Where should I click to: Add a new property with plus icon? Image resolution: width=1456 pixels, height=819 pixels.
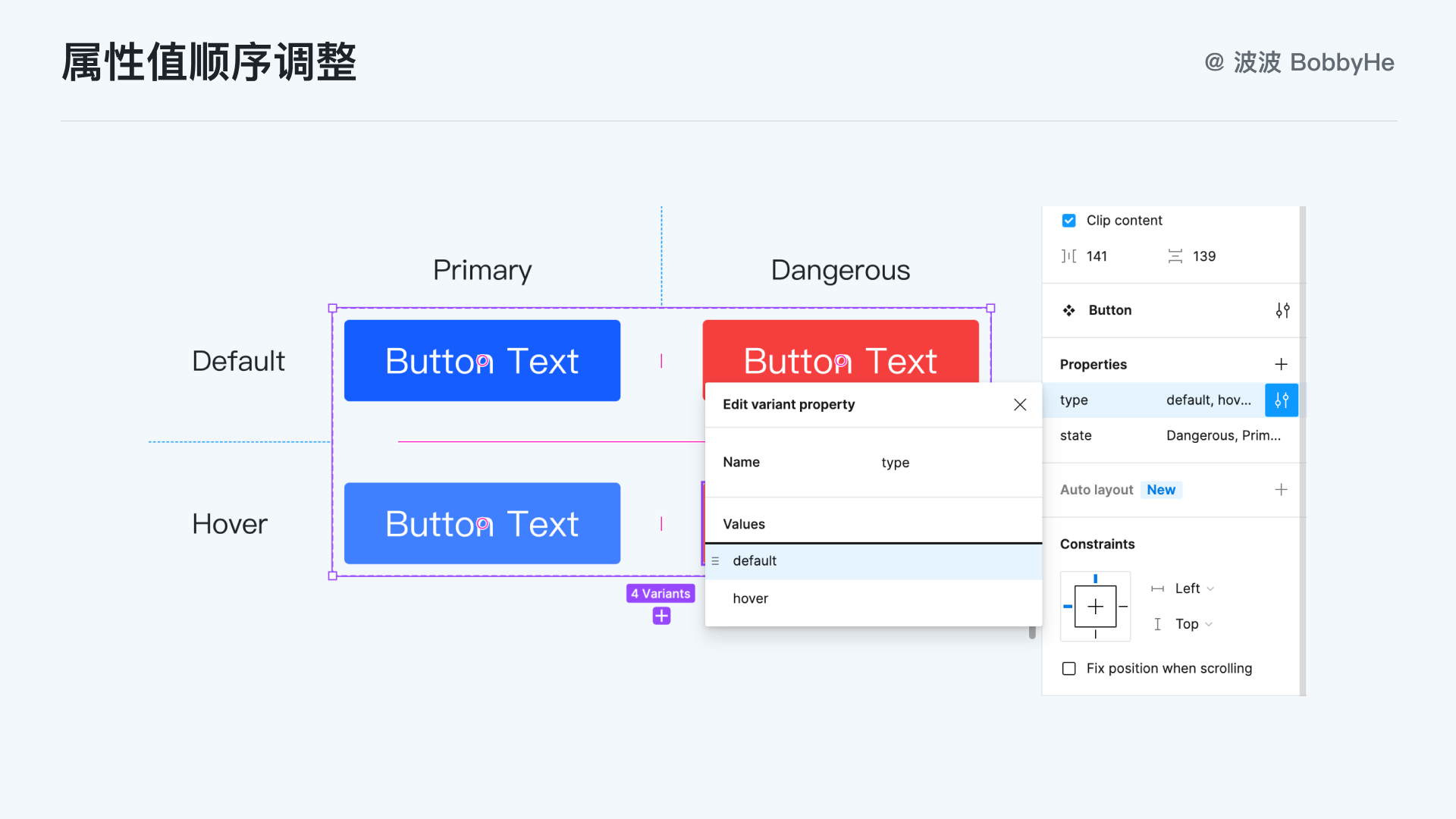1281,364
